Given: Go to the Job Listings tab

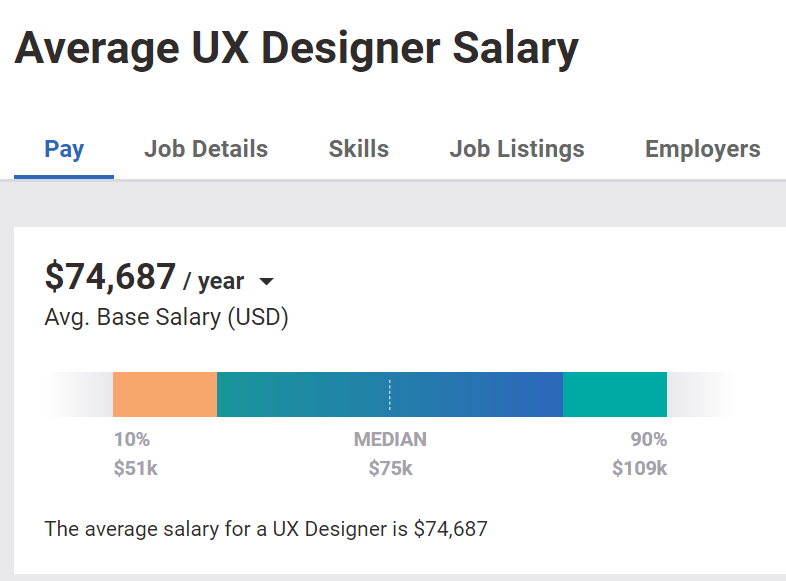Looking at the screenshot, I should coord(516,150).
